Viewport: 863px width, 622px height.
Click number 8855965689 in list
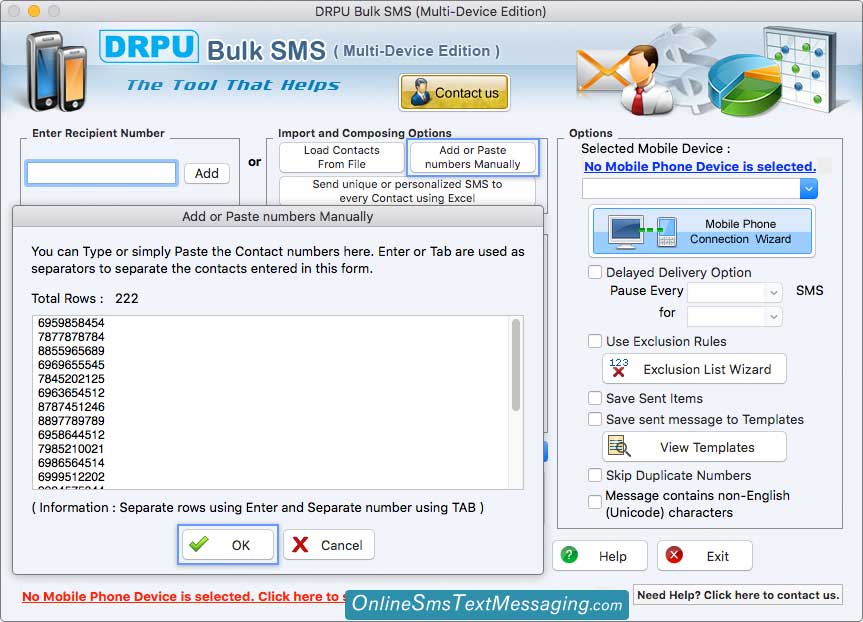(x=71, y=351)
